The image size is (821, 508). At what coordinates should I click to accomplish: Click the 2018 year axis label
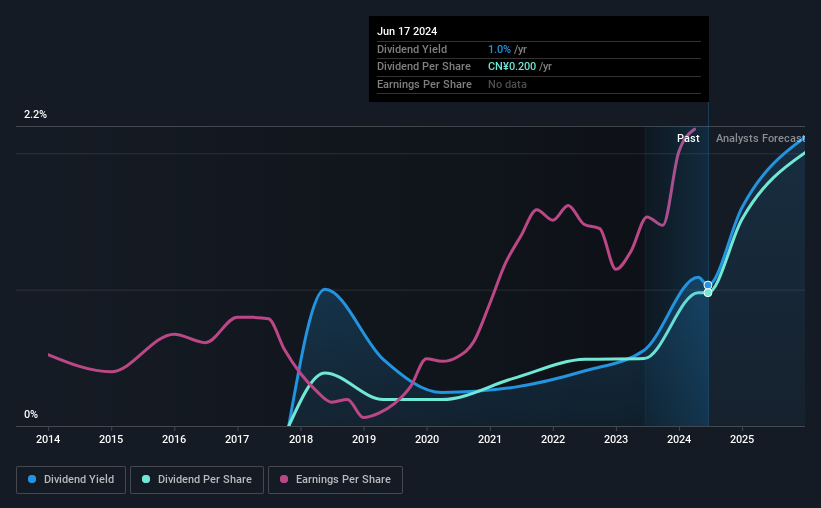(301, 439)
